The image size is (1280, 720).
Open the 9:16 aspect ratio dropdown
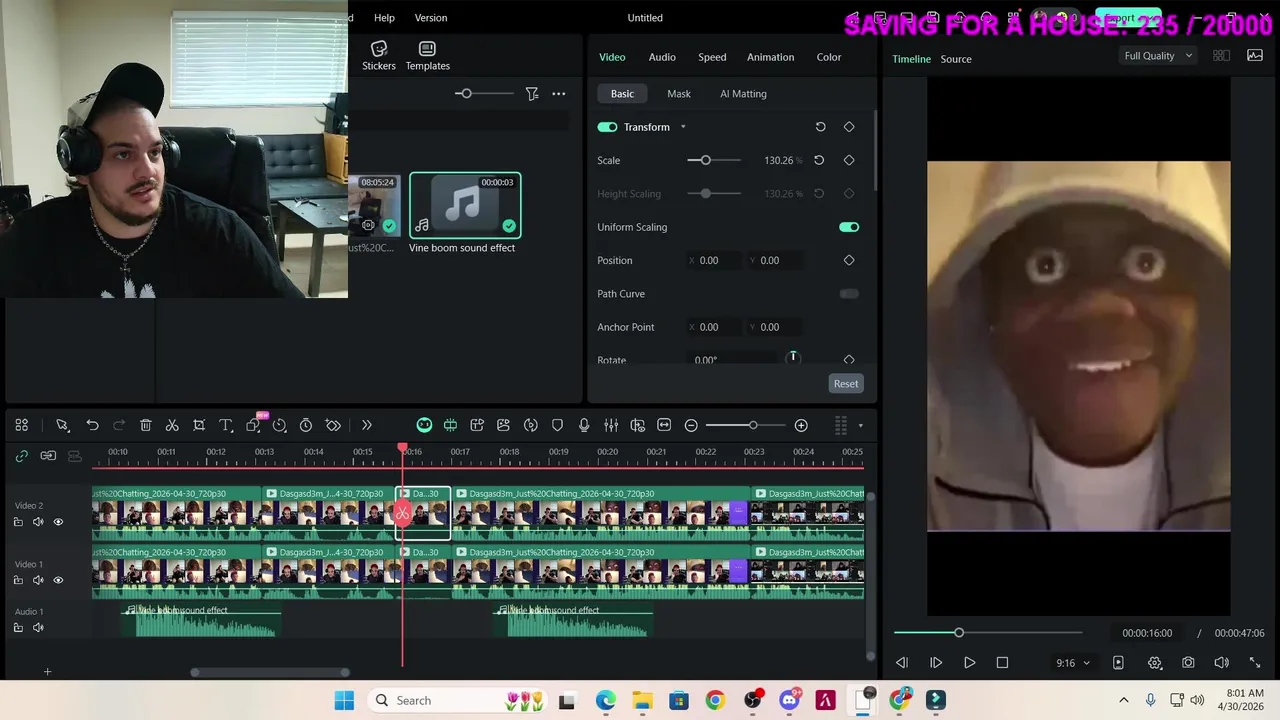(x=1073, y=662)
